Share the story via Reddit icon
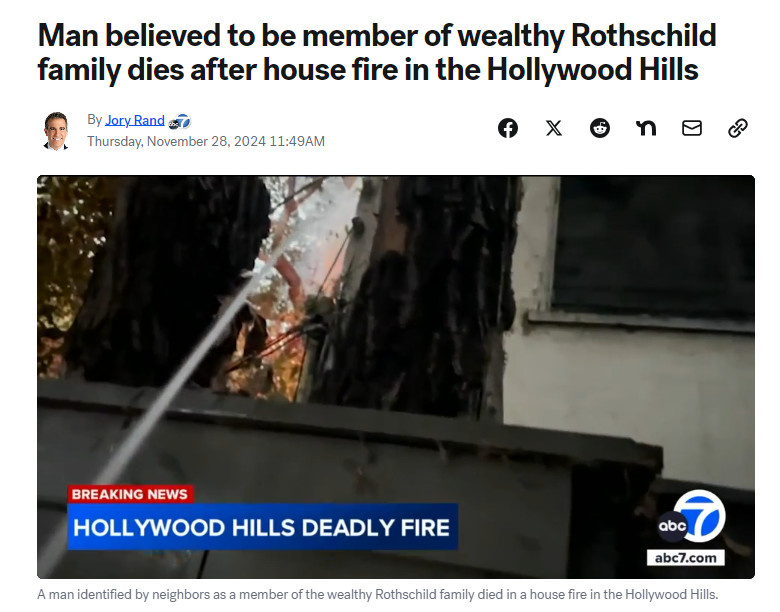Image resolution: width=780 pixels, height=612 pixels. point(599,128)
